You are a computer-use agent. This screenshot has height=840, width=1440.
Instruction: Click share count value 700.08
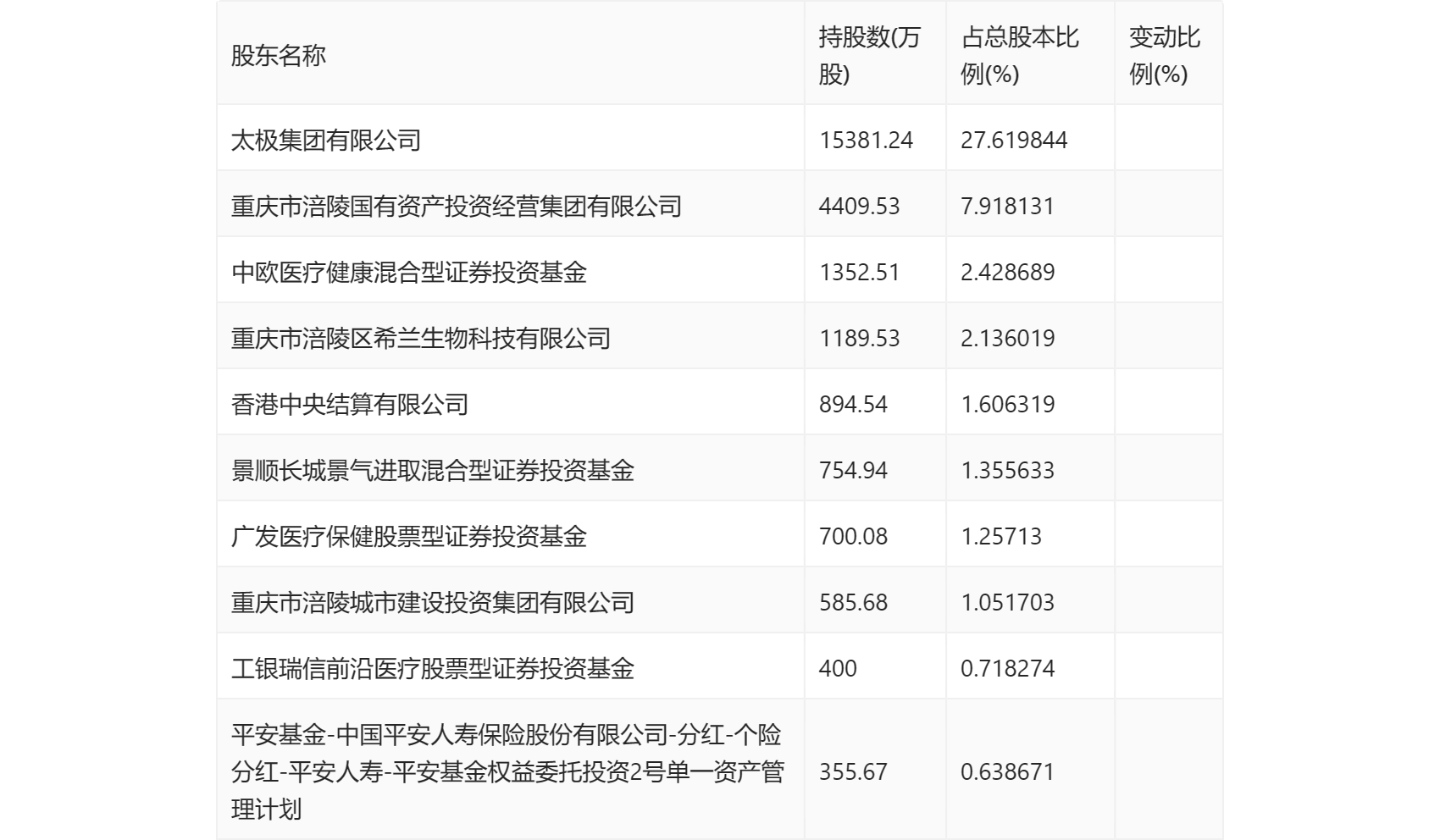(x=853, y=536)
